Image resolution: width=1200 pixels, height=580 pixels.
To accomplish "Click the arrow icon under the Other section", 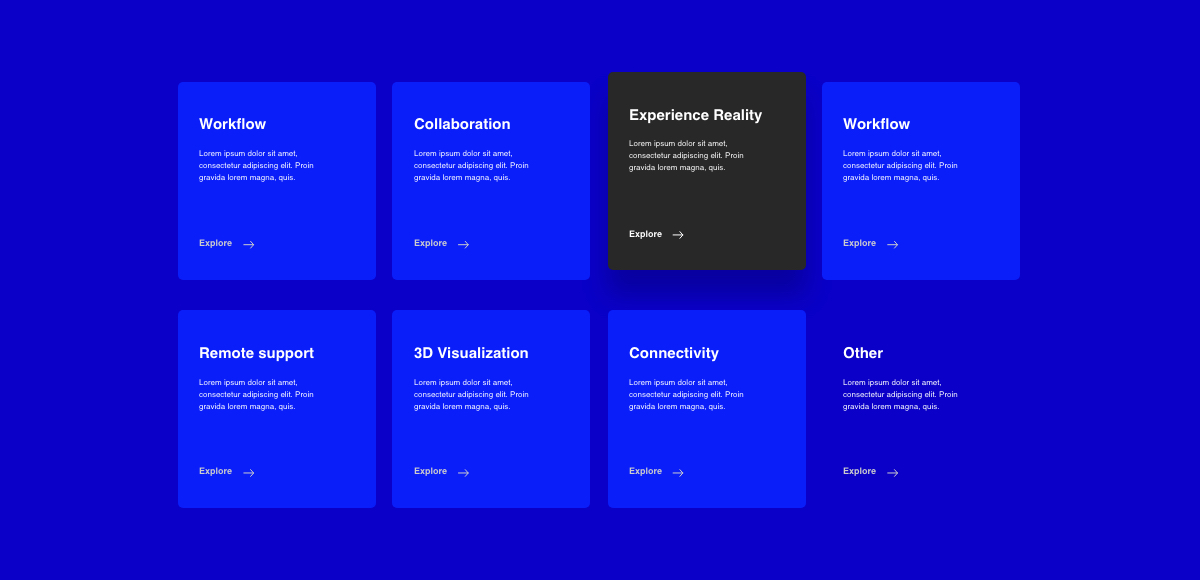I will tap(893, 473).
